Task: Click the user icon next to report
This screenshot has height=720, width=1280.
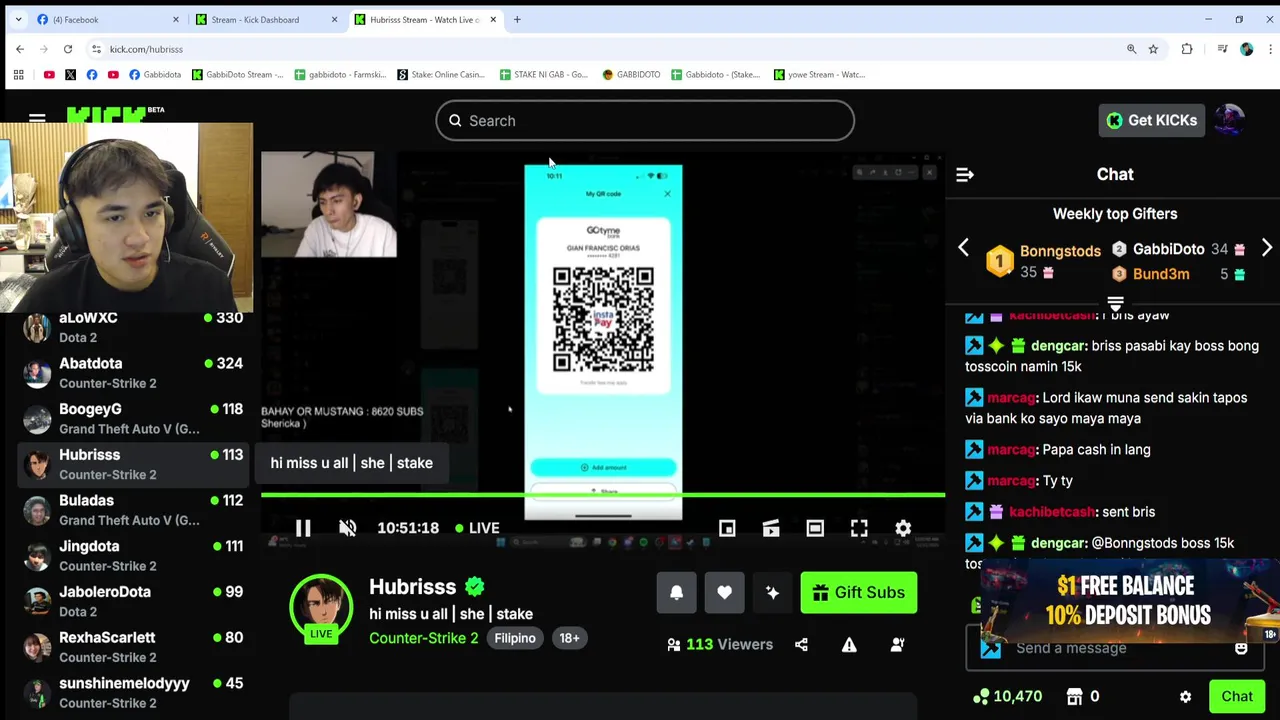Action: coord(897,645)
